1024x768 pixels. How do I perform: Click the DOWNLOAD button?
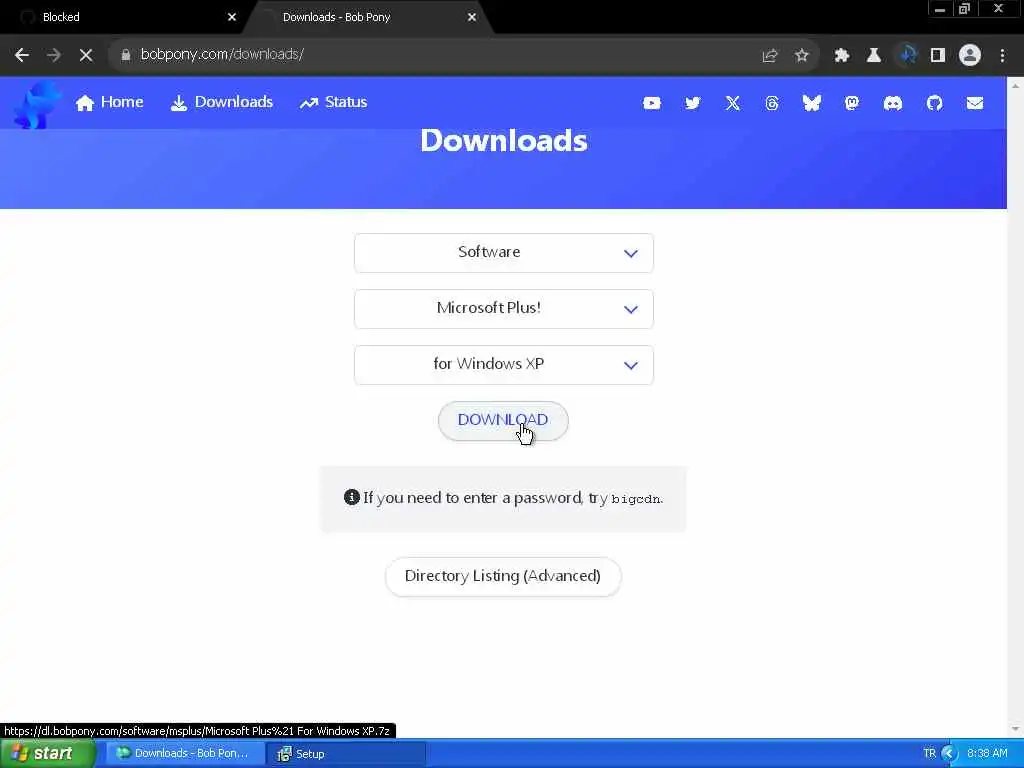[x=503, y=421]
